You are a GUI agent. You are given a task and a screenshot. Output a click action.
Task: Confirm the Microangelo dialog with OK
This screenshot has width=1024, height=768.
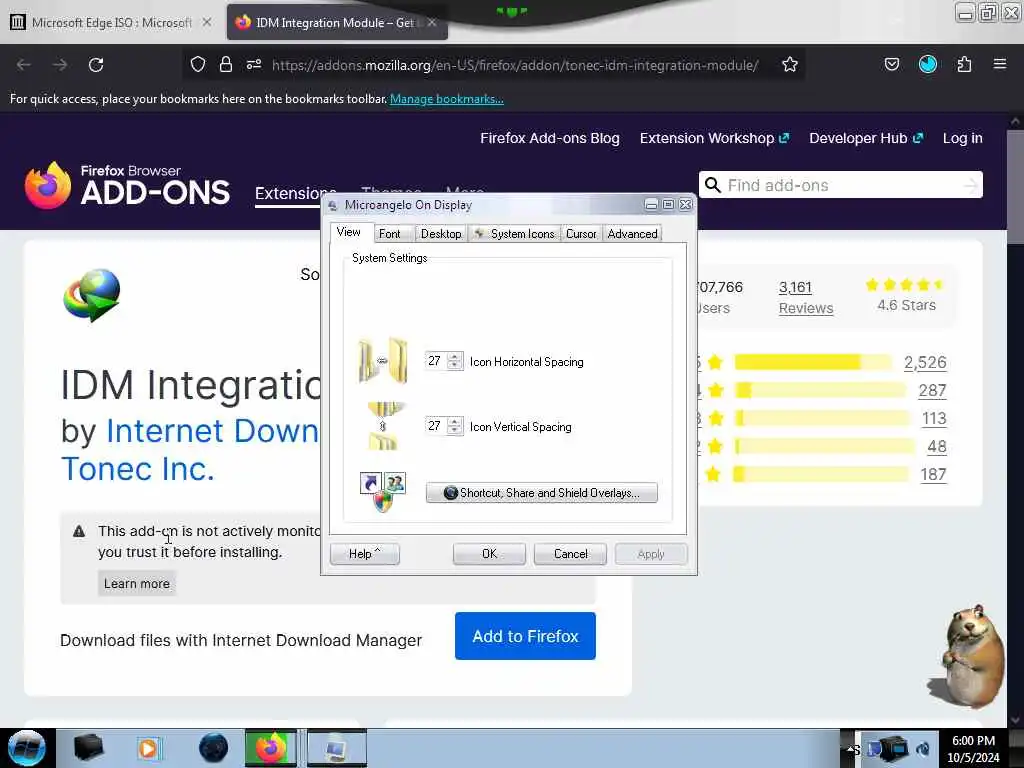tap(489, 554)
